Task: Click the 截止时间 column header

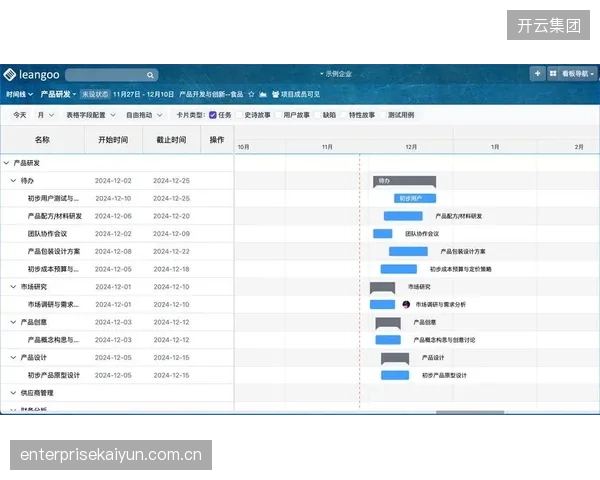Action: click(171, 140)
